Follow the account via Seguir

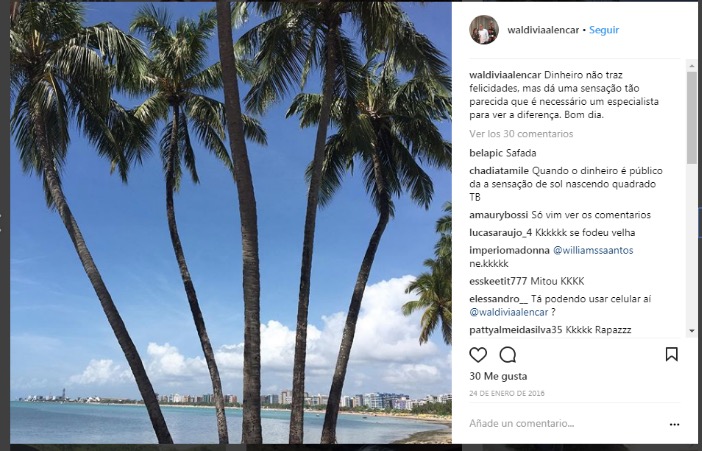(604, 30)
